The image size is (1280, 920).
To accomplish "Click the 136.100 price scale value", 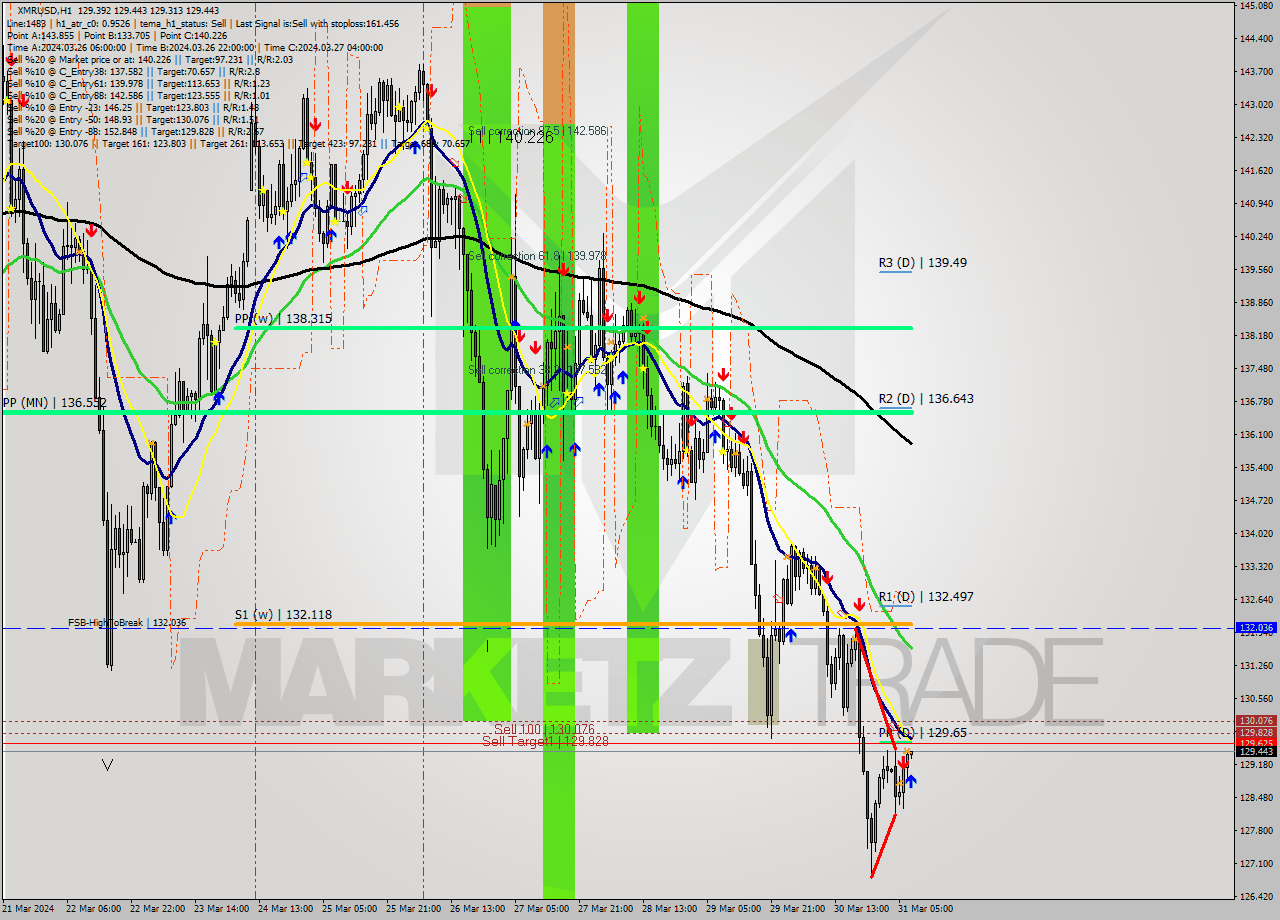I will [1256, 435].
